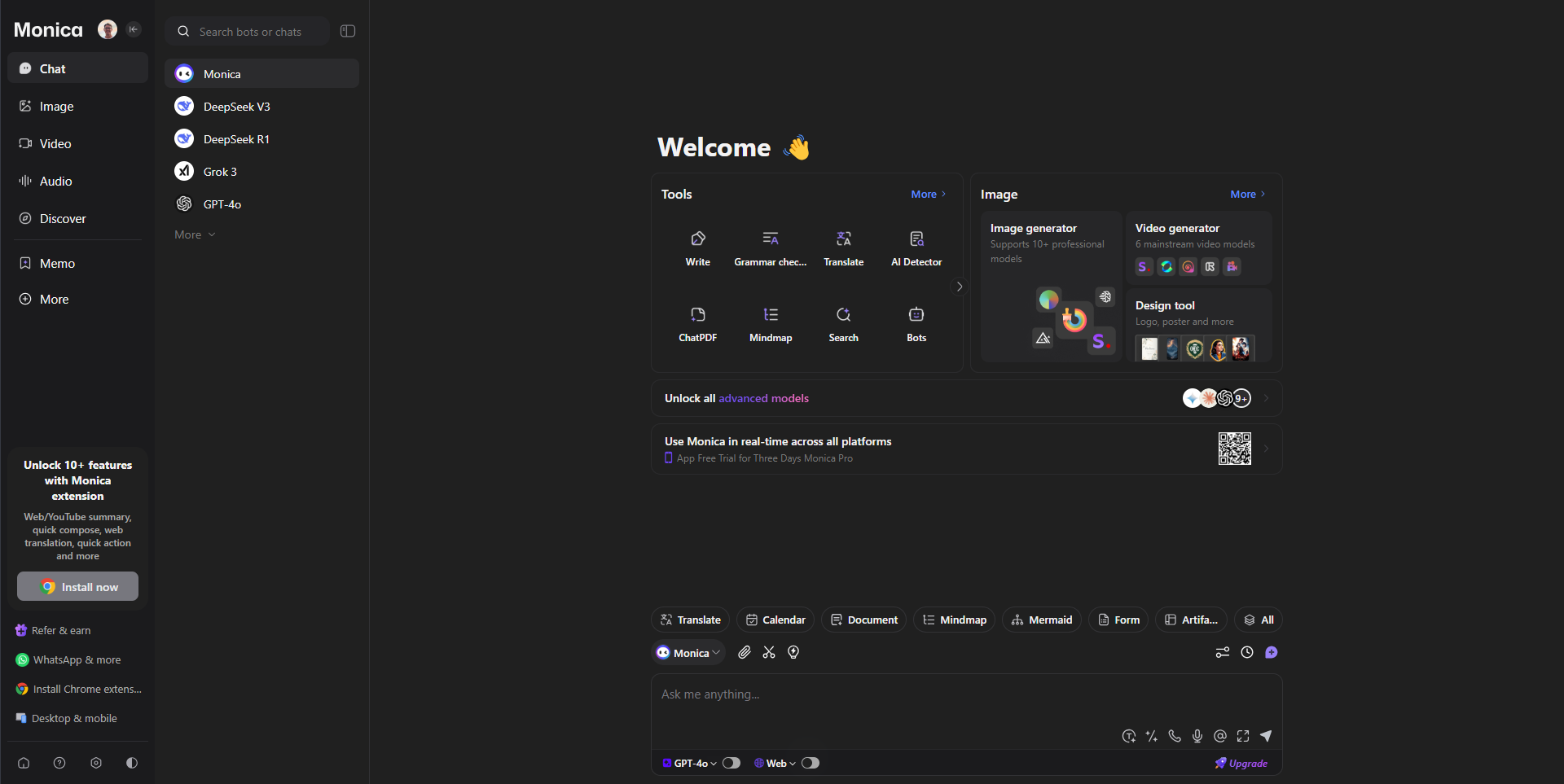Open the Monica bot selector dropdown
Image resolution: width=1564 pixels, height=784 pixels.
tap(689, 653)
